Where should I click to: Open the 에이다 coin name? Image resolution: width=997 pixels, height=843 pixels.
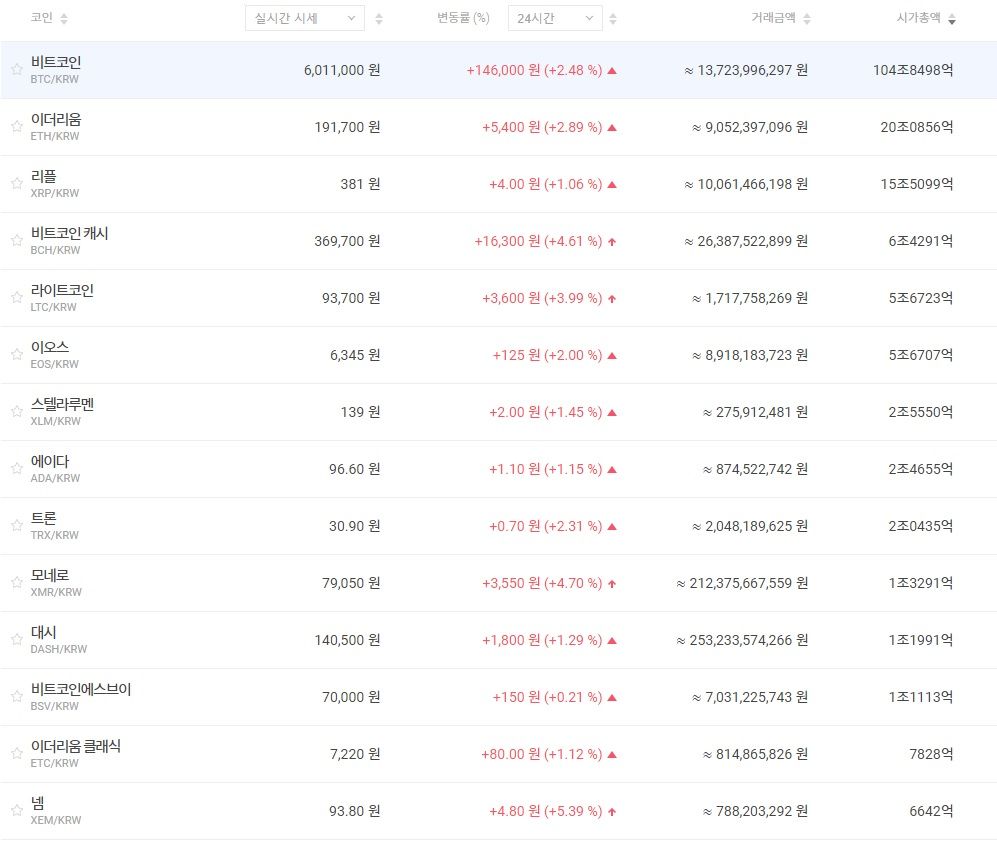click(x=50, y=462)
